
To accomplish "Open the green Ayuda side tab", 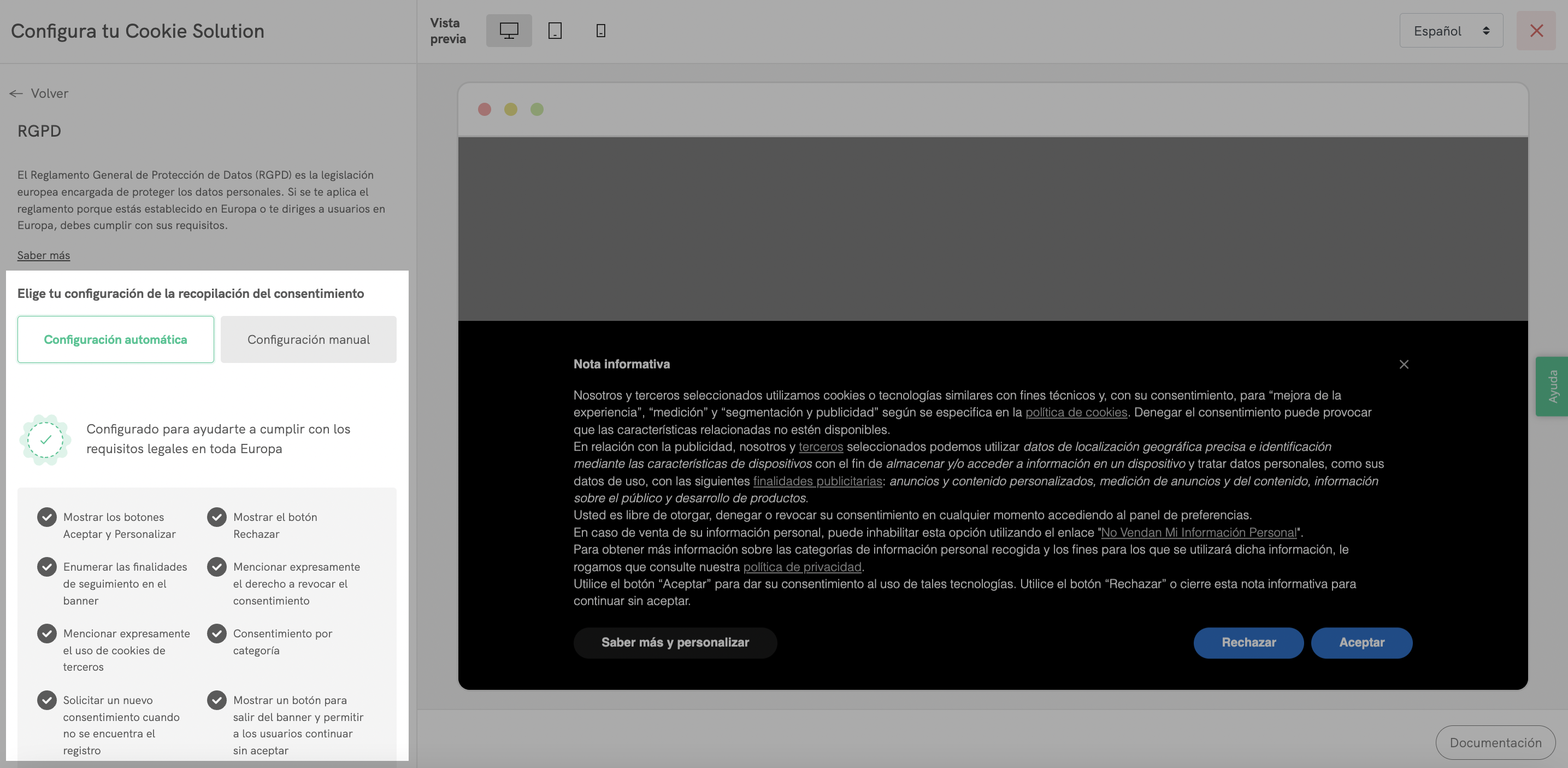I will [1552, 386].
